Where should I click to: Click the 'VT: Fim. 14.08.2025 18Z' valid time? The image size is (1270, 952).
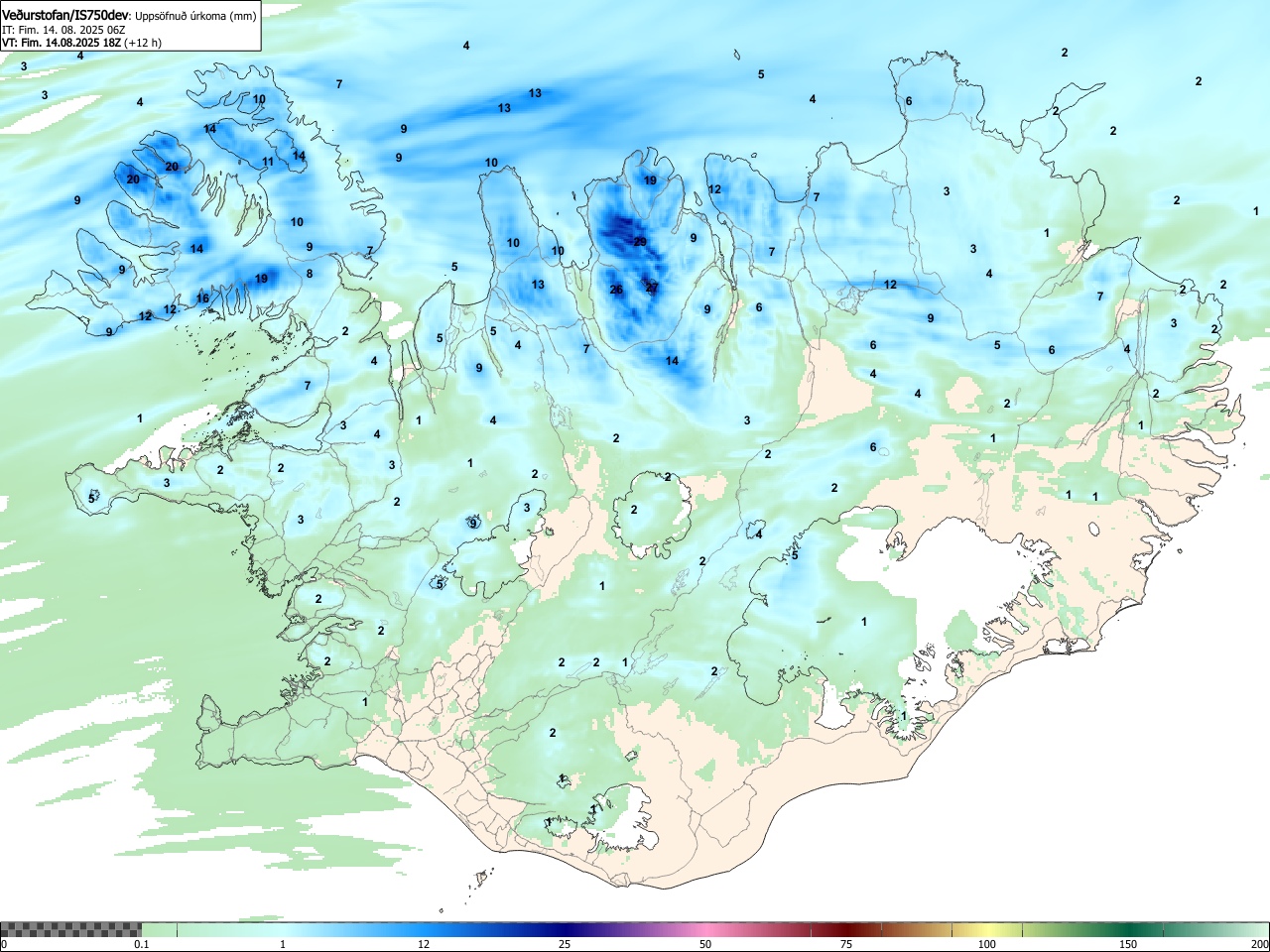point(62,43)
